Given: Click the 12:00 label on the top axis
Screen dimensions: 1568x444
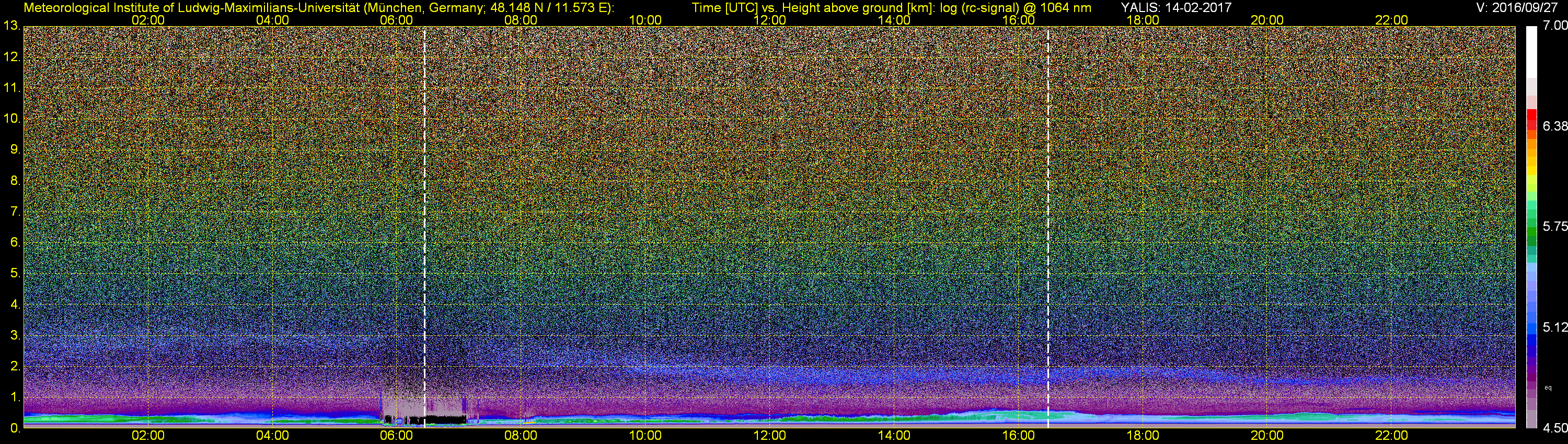Looking at the screenshot, I should click(769, 19).
